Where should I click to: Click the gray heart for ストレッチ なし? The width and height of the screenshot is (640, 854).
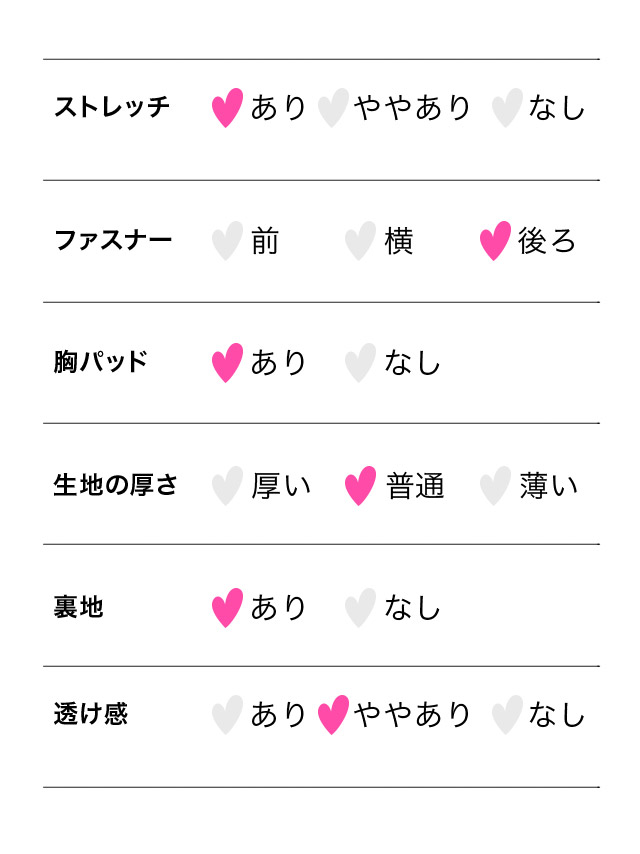point(507,108)
